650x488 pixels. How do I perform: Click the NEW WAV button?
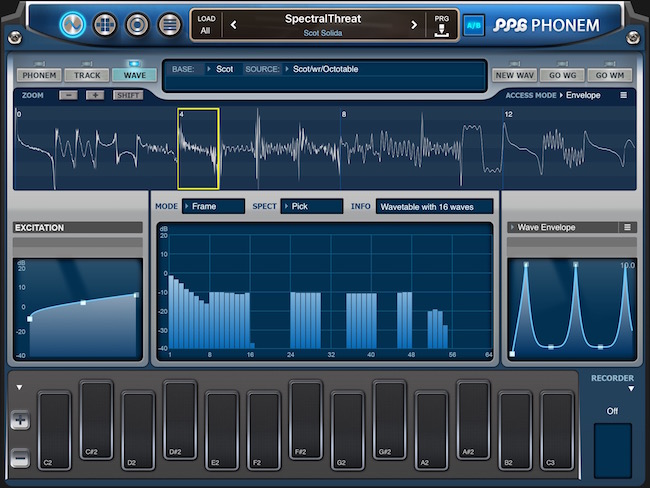click(x=514, y=75)
